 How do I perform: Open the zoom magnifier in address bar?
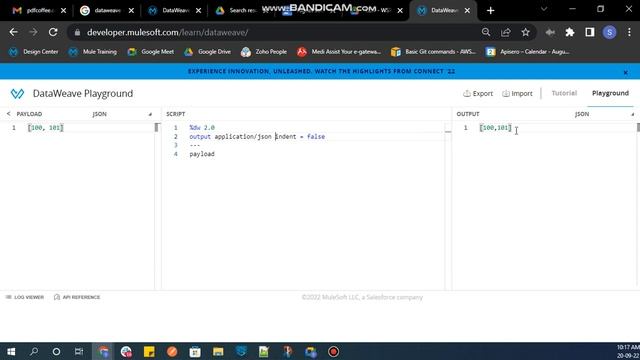point(486,32)
